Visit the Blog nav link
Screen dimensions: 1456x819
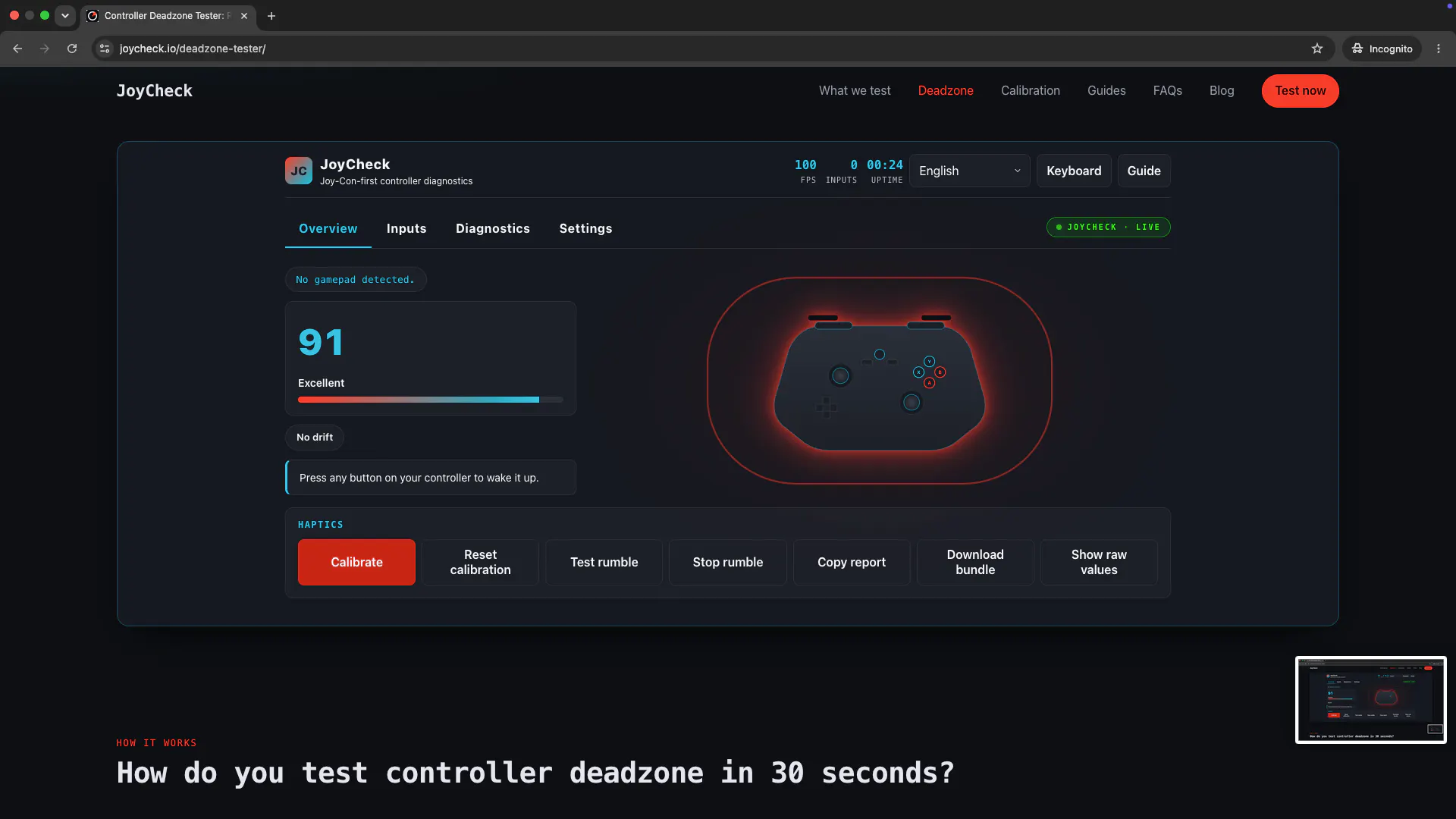click(1222, 90)
